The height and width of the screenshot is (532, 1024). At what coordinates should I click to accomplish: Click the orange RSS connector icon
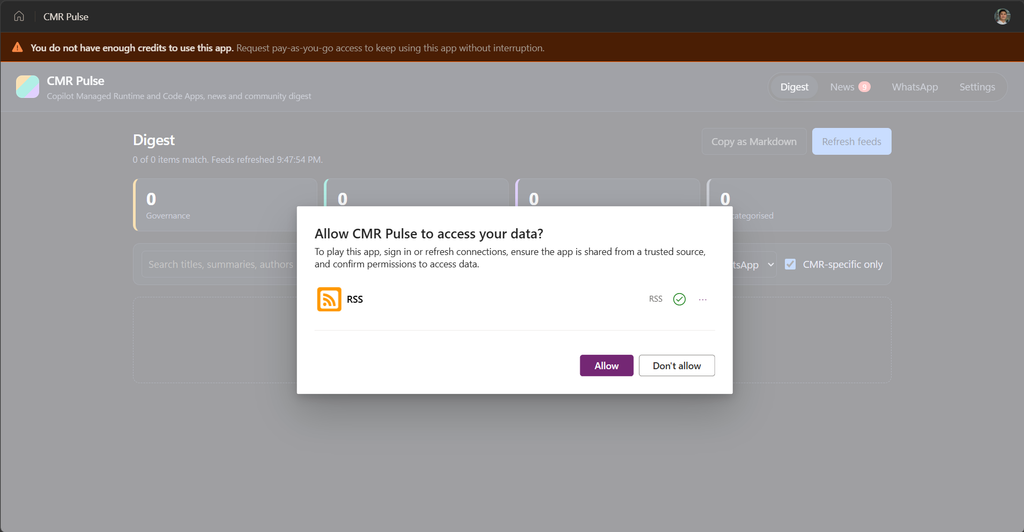329,299
